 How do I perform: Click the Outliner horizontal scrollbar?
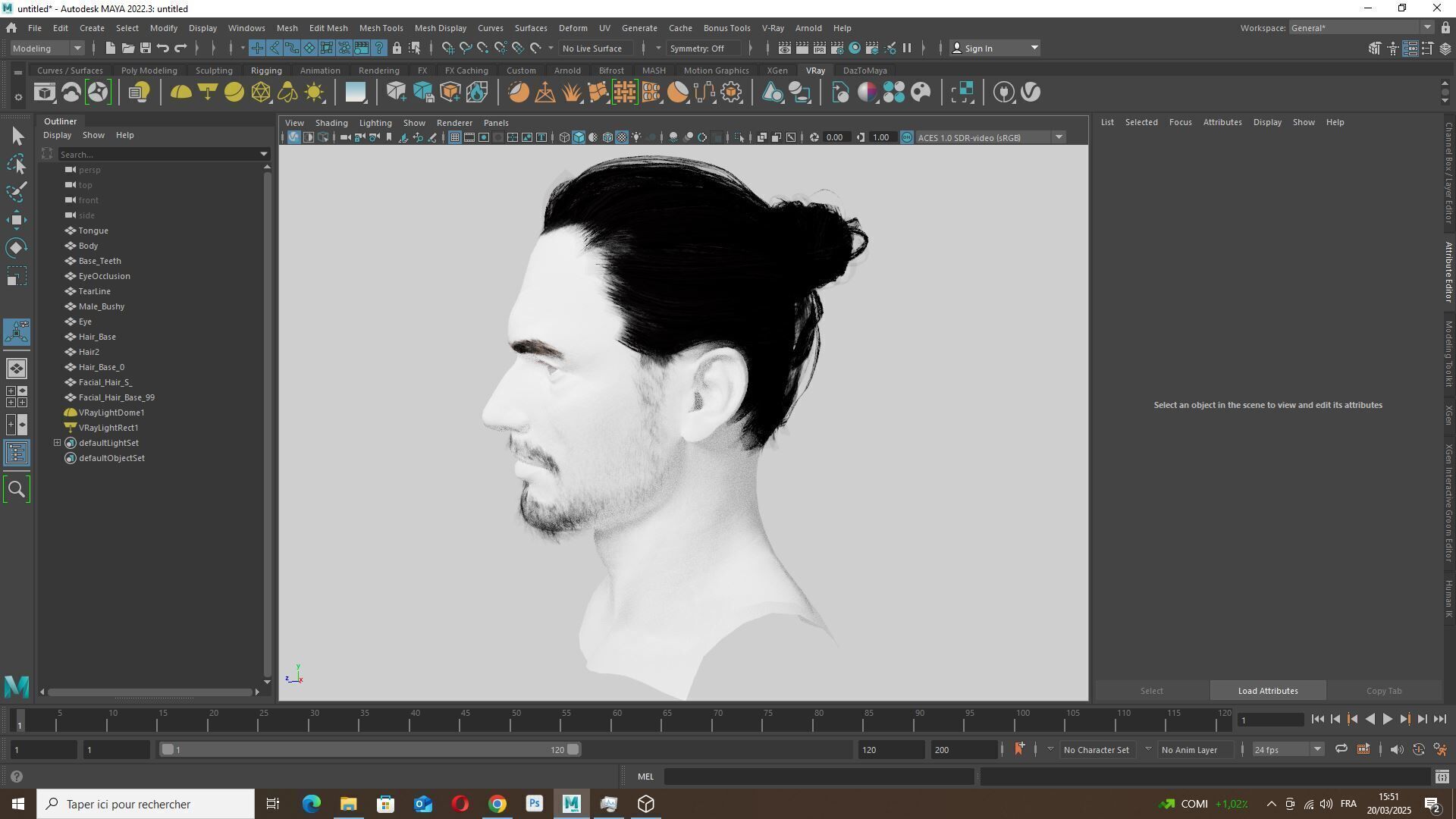[149, 692]
